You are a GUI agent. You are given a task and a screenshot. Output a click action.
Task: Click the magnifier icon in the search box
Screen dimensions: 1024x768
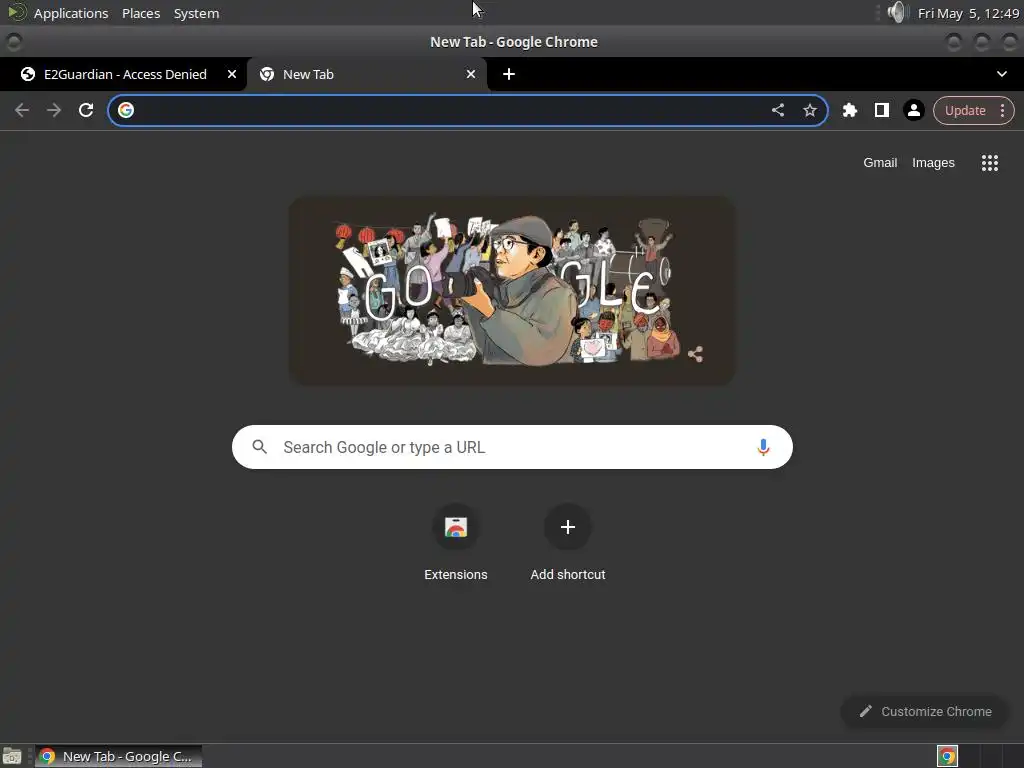[259, 447]
